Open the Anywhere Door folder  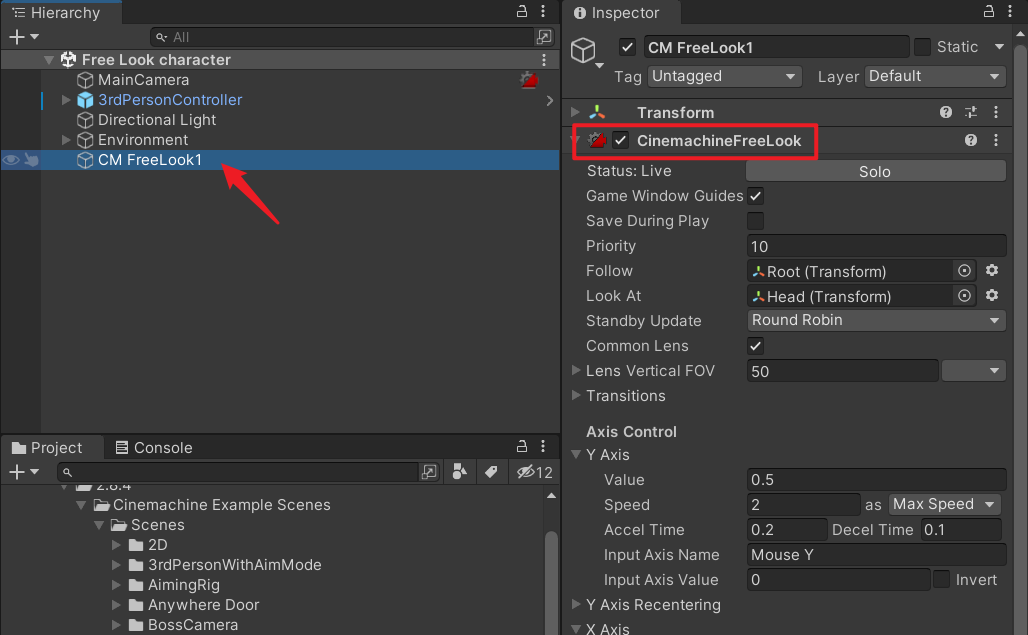[203, 605]
